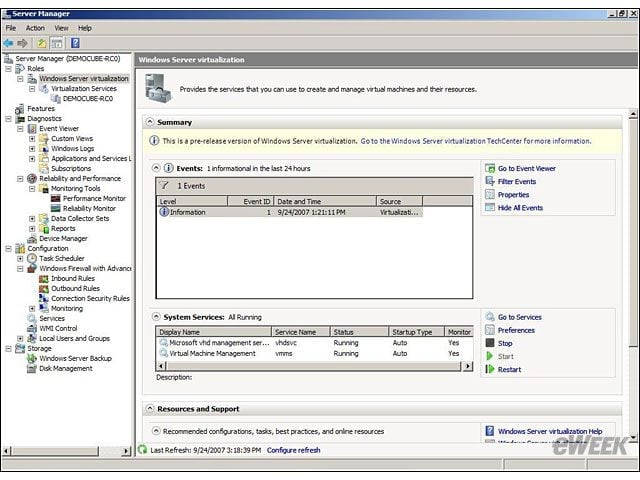Image resolution: width=640 pixels, height=480 pixels.
Task: Click the Filter Events link
Action: [517, 181]
